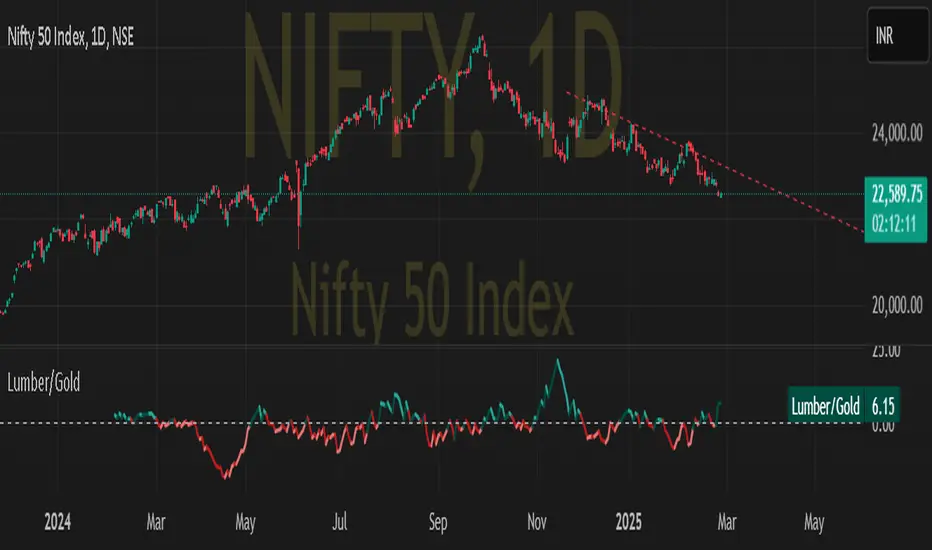
Task: Click the 24,000.00 price axis label
Action: point(897,133)
